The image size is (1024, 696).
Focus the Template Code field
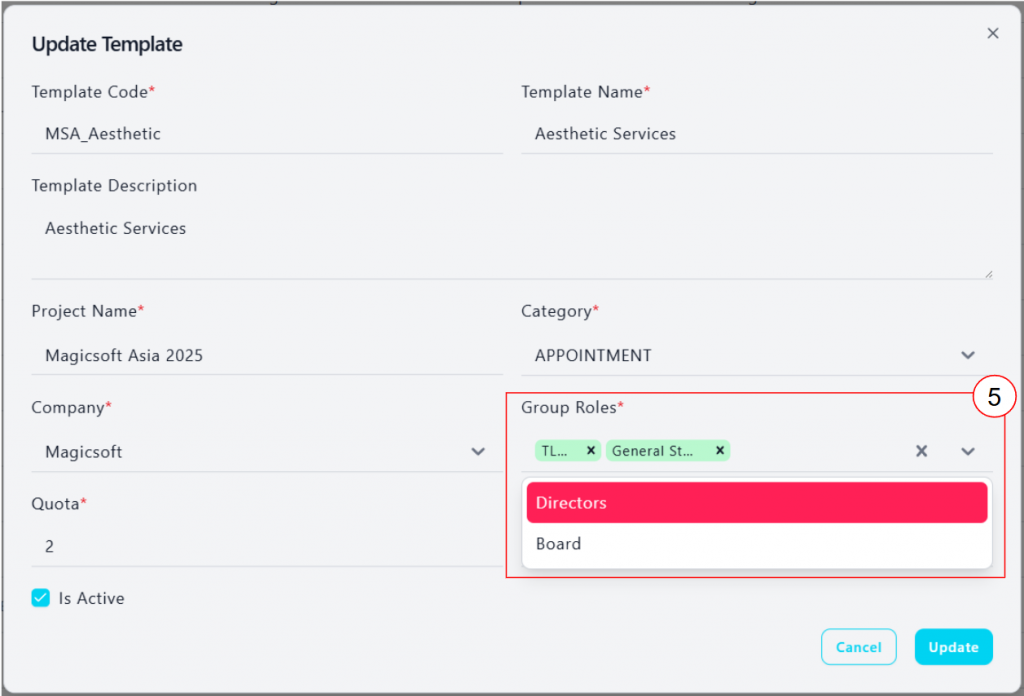pos(266,134)
